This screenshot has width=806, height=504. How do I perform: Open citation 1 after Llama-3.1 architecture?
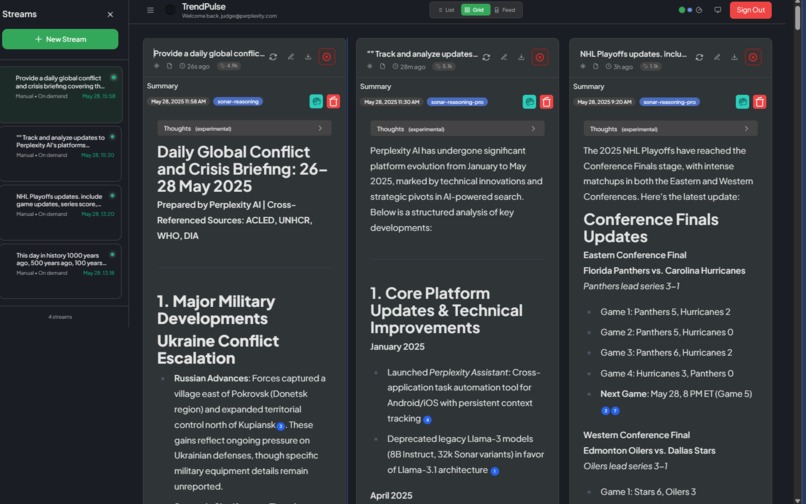[494, 471]
